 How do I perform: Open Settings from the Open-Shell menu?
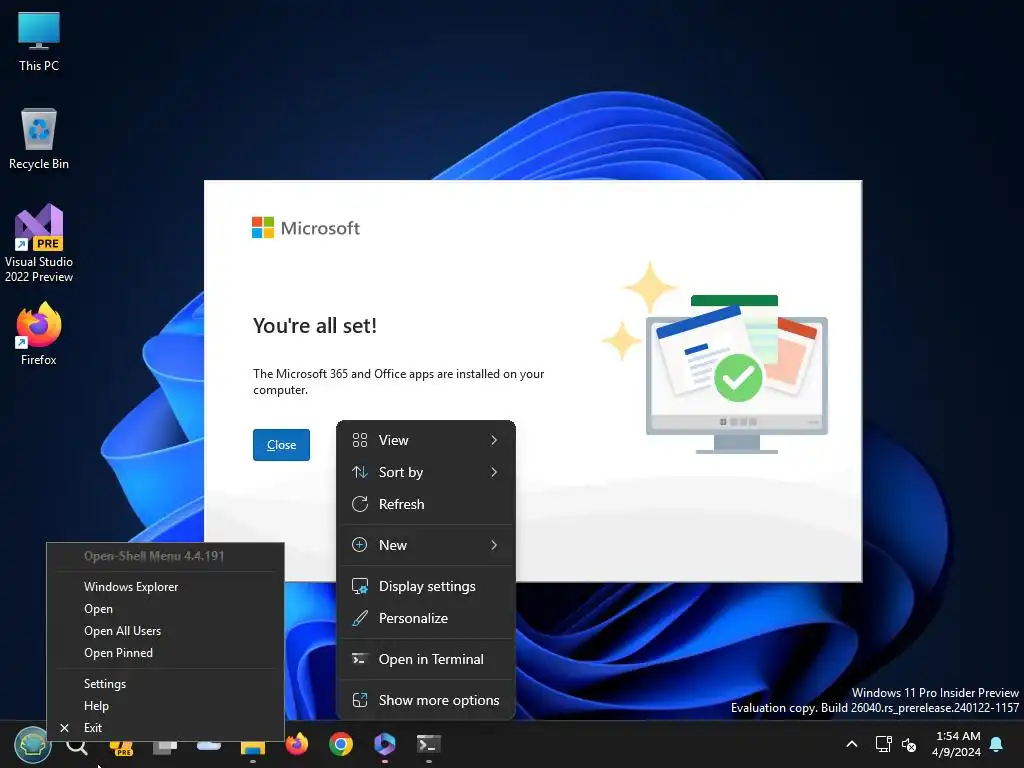(x=165, y=684)
